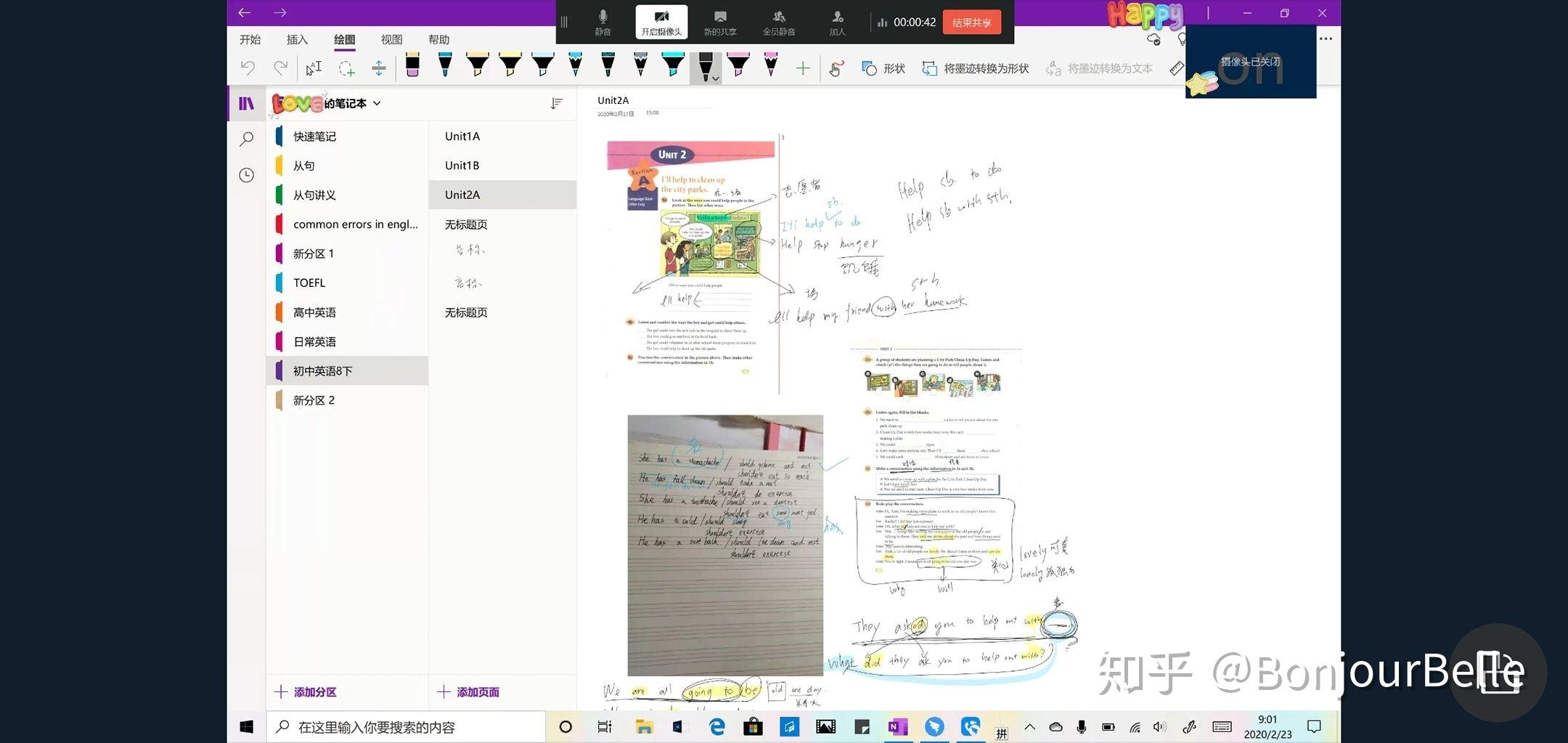Image resolution: width=1568 pixels, height=743 pixels.
Task: Open Microsoft Edge from taskbar
Action: (x=716, y=726)
